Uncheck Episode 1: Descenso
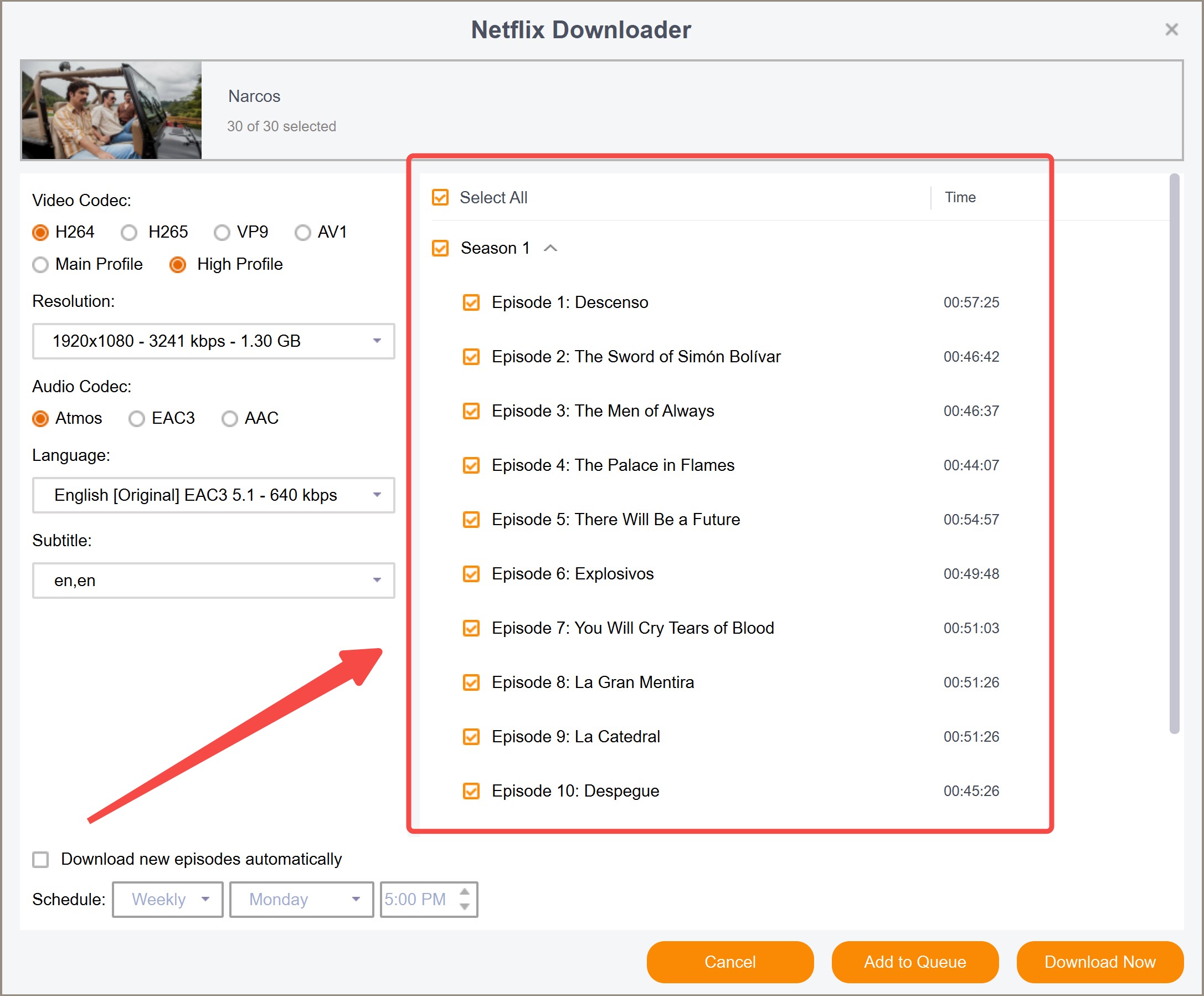This screenshot has height=996, width=1204. (x=471, y=302)
